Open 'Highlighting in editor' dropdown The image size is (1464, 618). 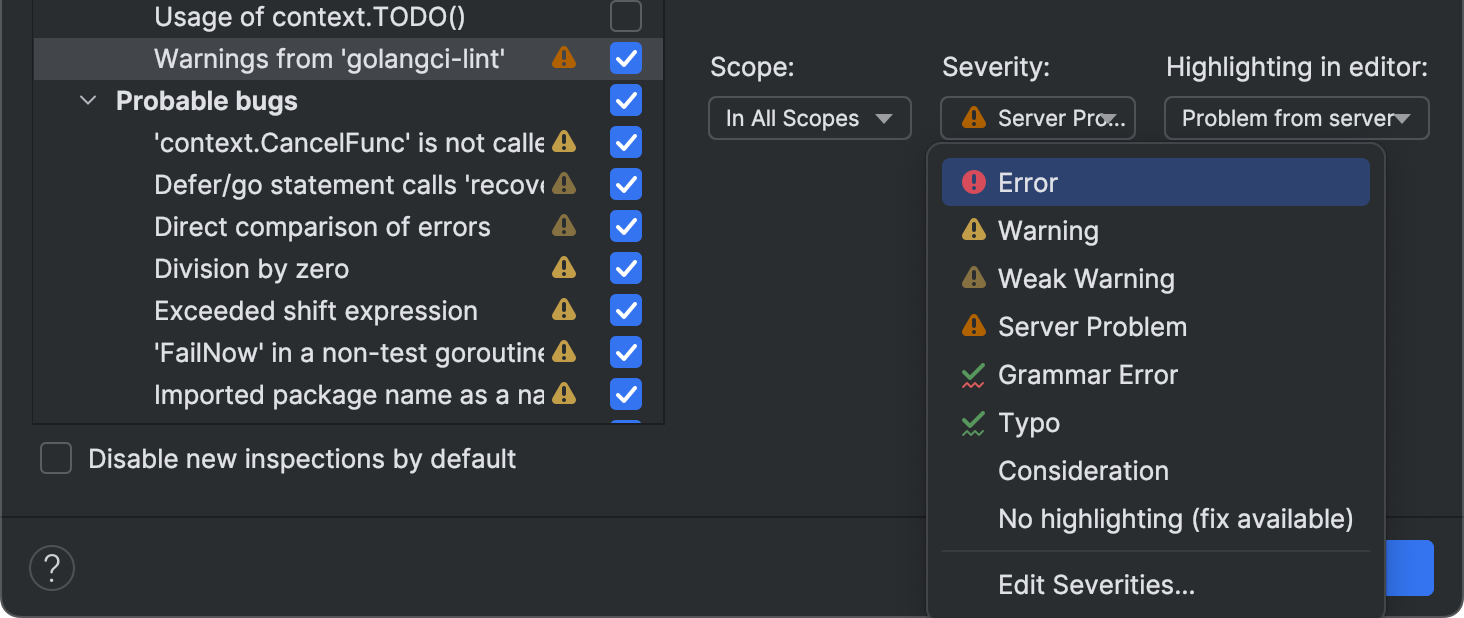(1296, 118)
